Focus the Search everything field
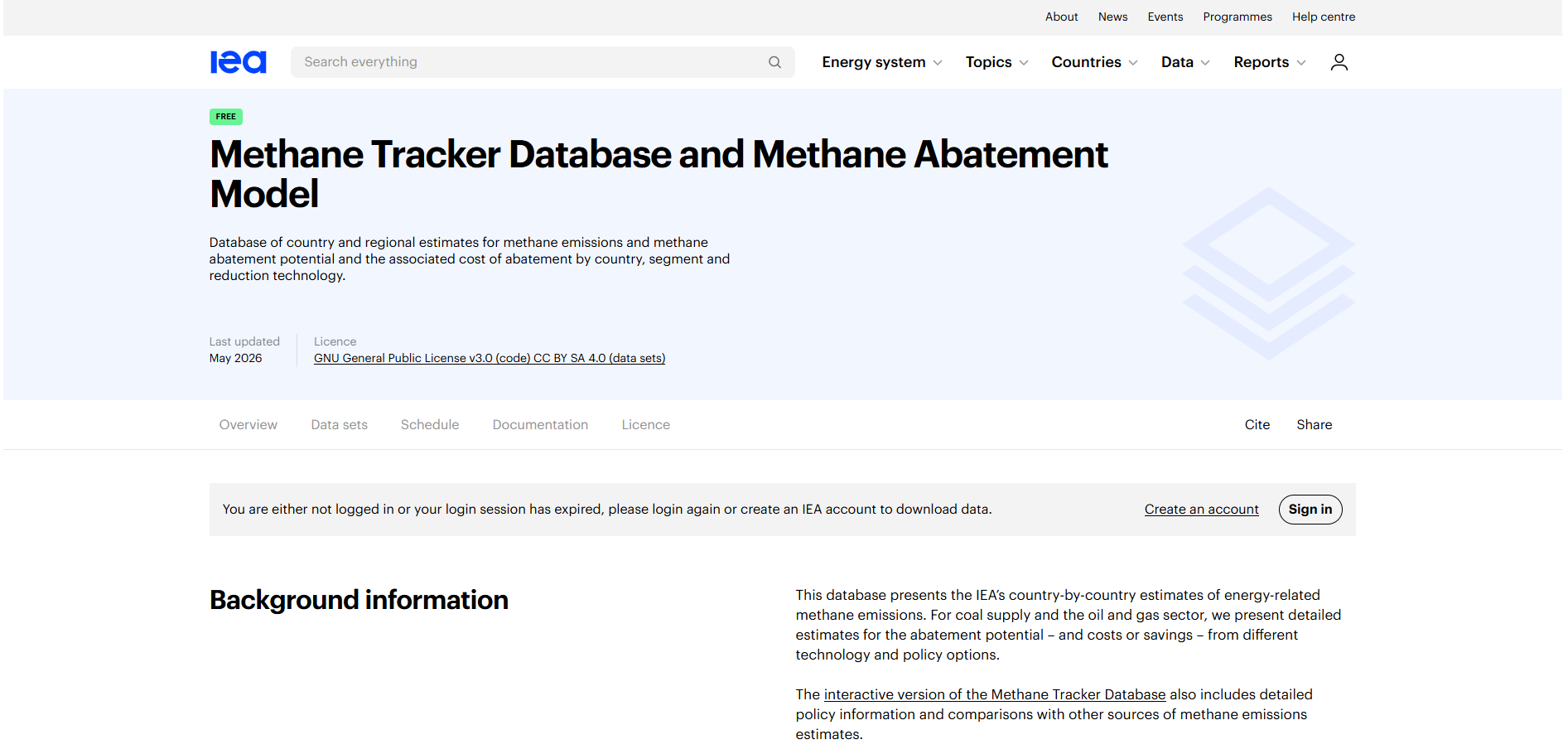The height and width of the screenshot is (754, 1568). 543,62
